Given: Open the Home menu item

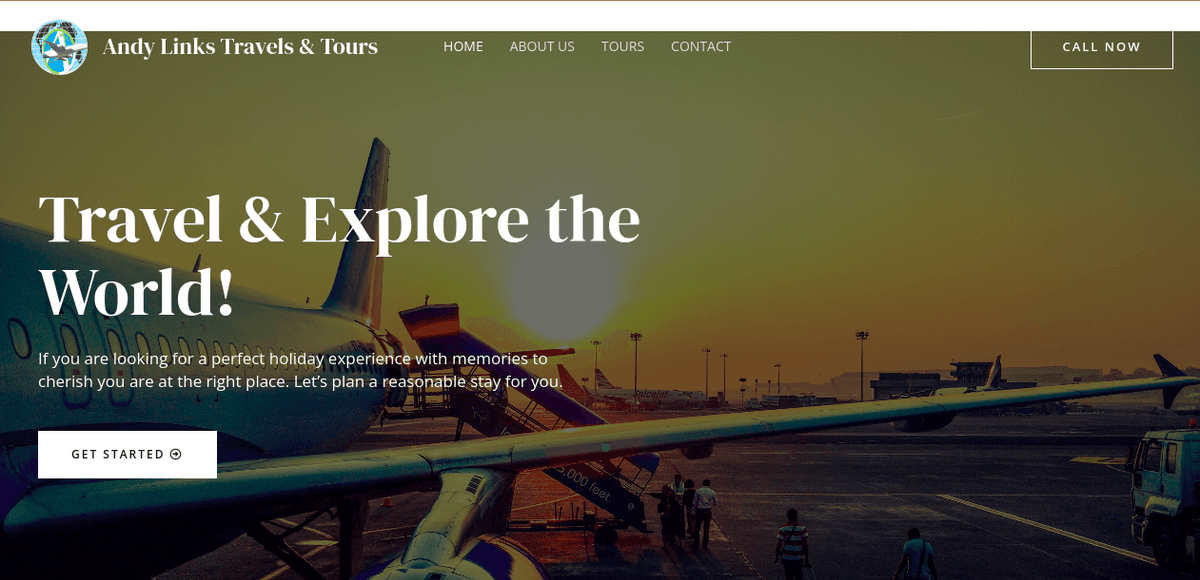Looking at the screenshot, I should (x=463, y=46).
